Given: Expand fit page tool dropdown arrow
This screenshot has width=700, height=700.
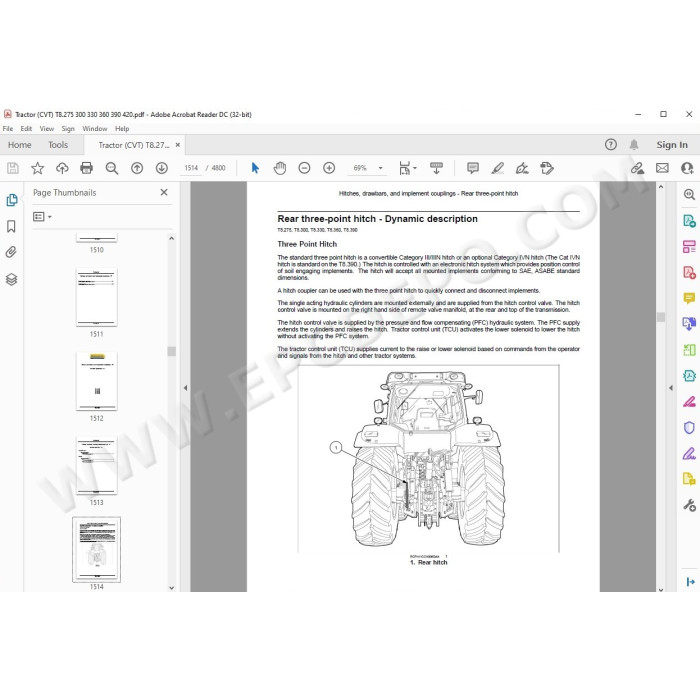Looking at the screenshot, I should click(415, 168).
